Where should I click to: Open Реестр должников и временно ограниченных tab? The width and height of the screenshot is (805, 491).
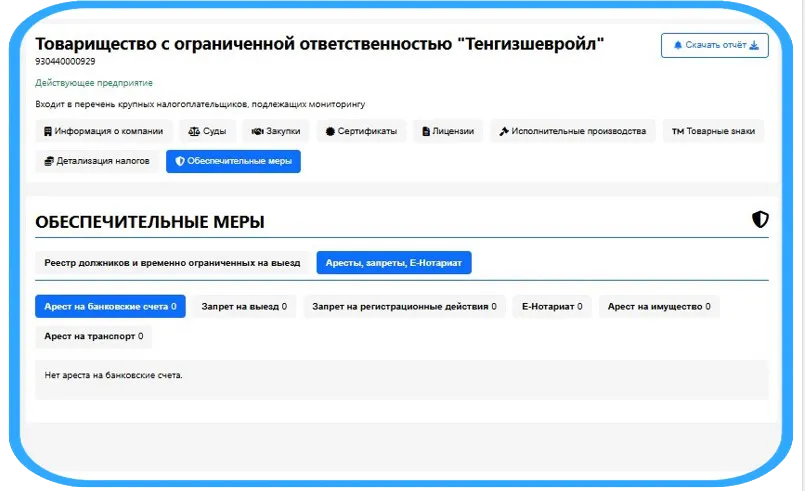point(172,262)
